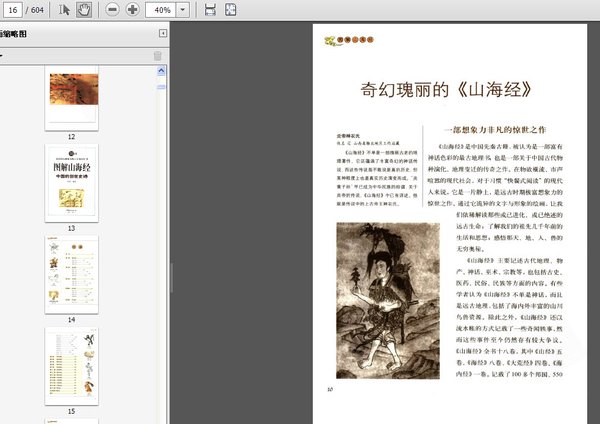Open page 13 thumbnail with book cover
600x424 pixels.
tap(72, 183)
